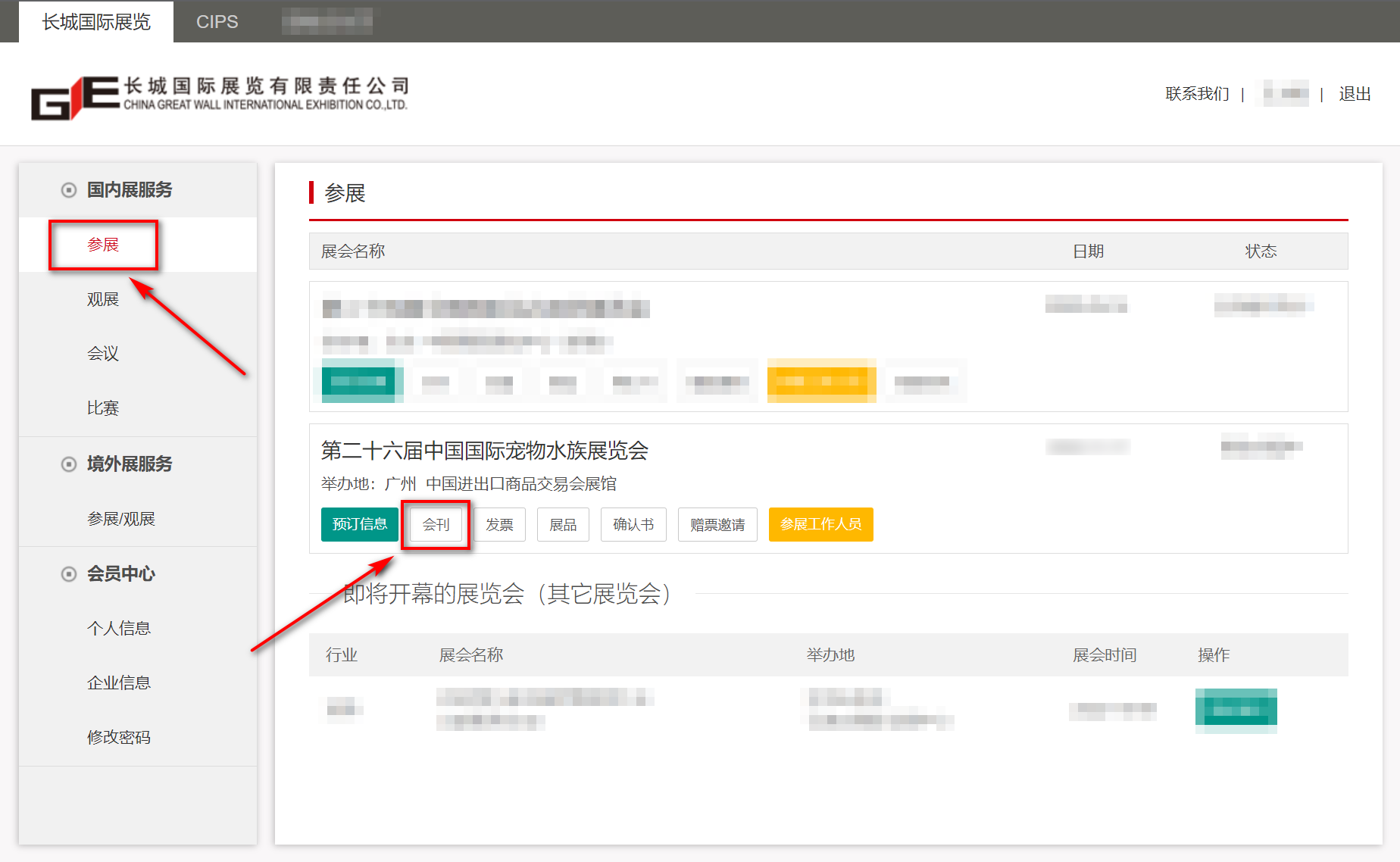Click the circle icon beside 国内展服务
The image size is (1400, 862).
point(69,190)
